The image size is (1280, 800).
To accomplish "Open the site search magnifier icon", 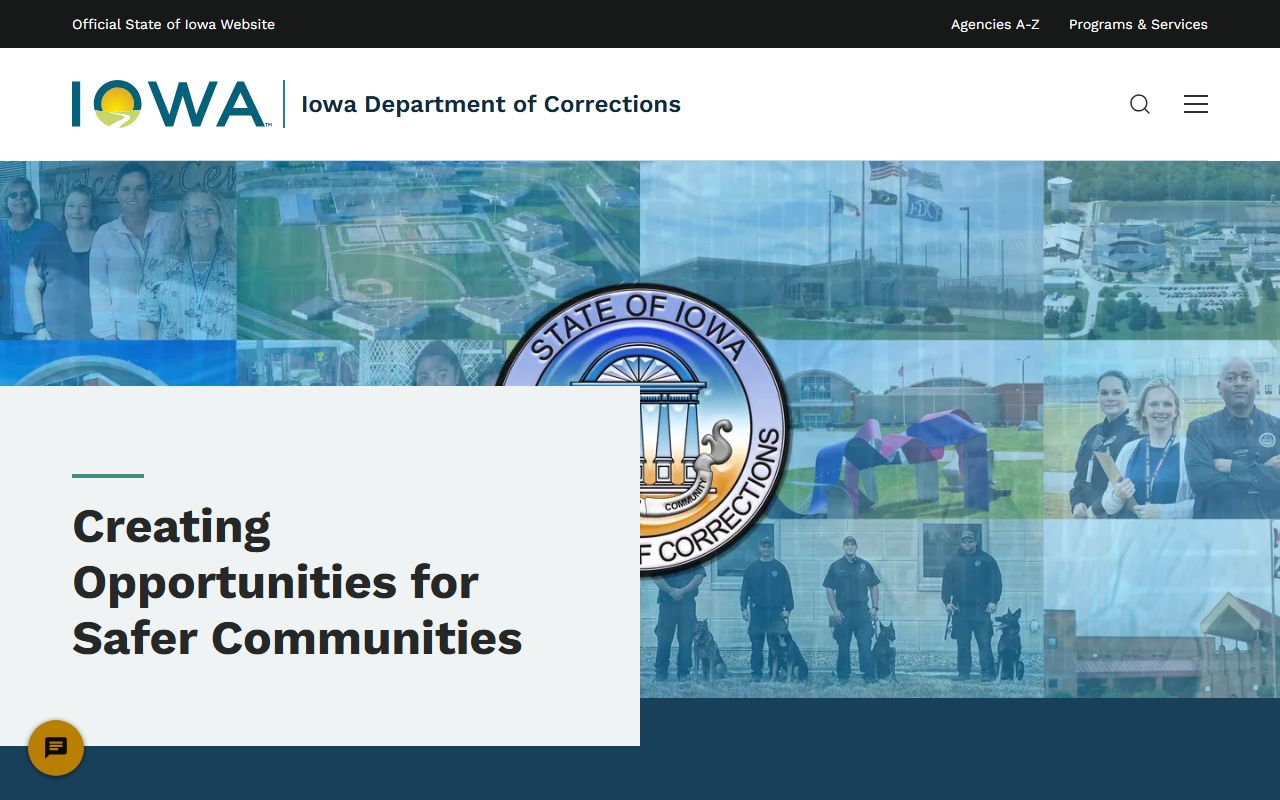I will (x=1140, y=104).
